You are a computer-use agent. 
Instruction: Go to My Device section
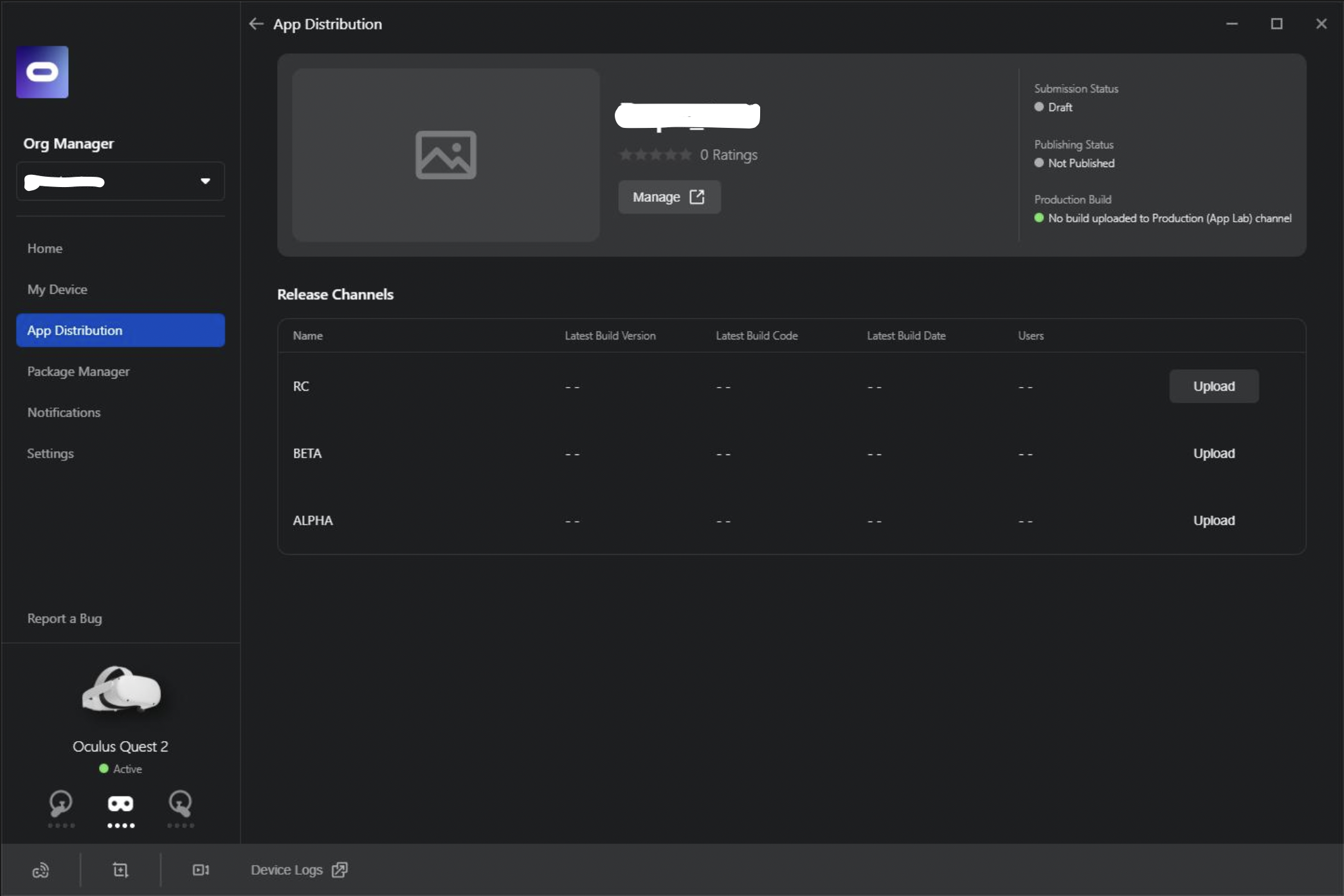tap(57, 289)
